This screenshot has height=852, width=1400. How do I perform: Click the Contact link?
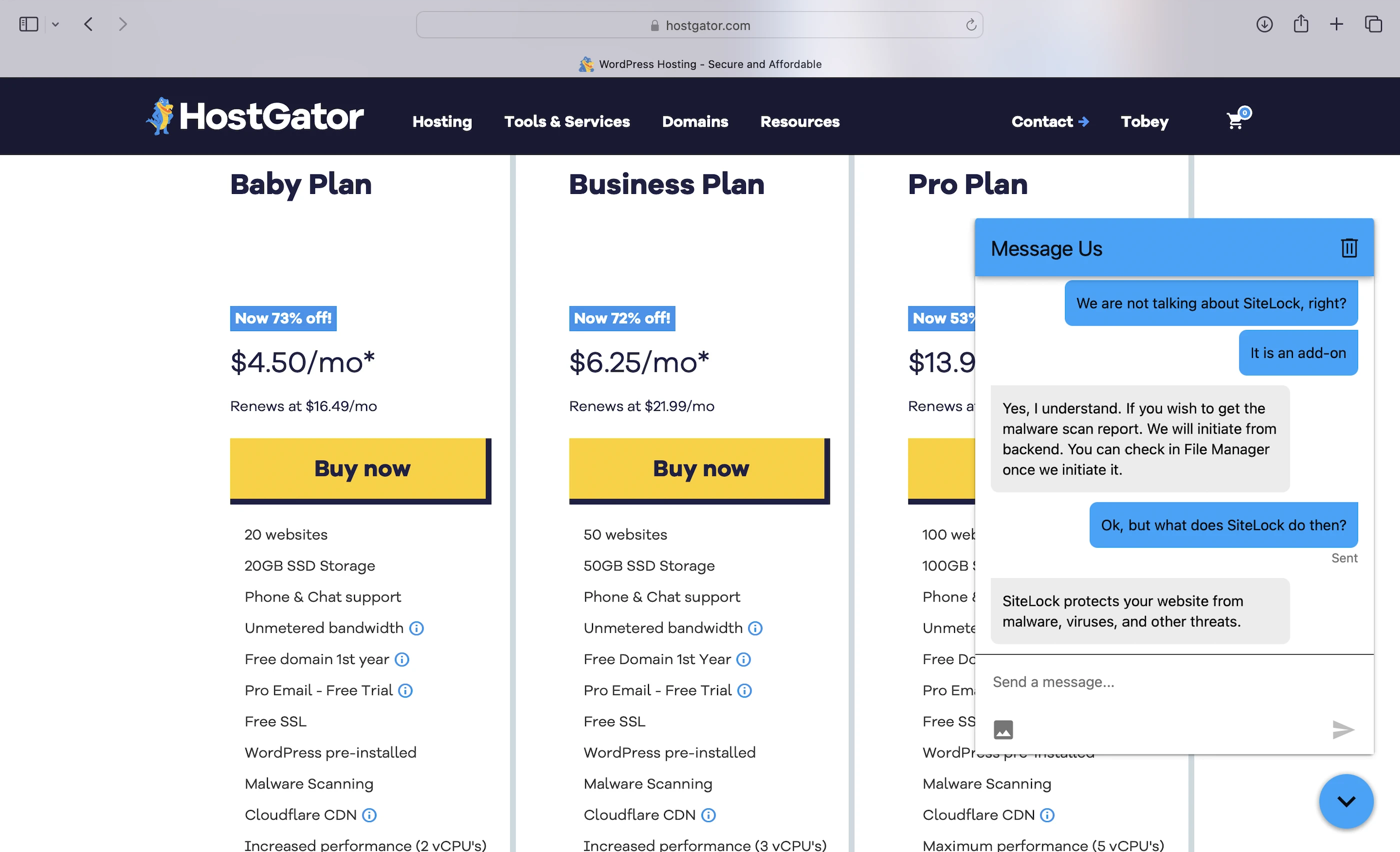pos(1049,121)
